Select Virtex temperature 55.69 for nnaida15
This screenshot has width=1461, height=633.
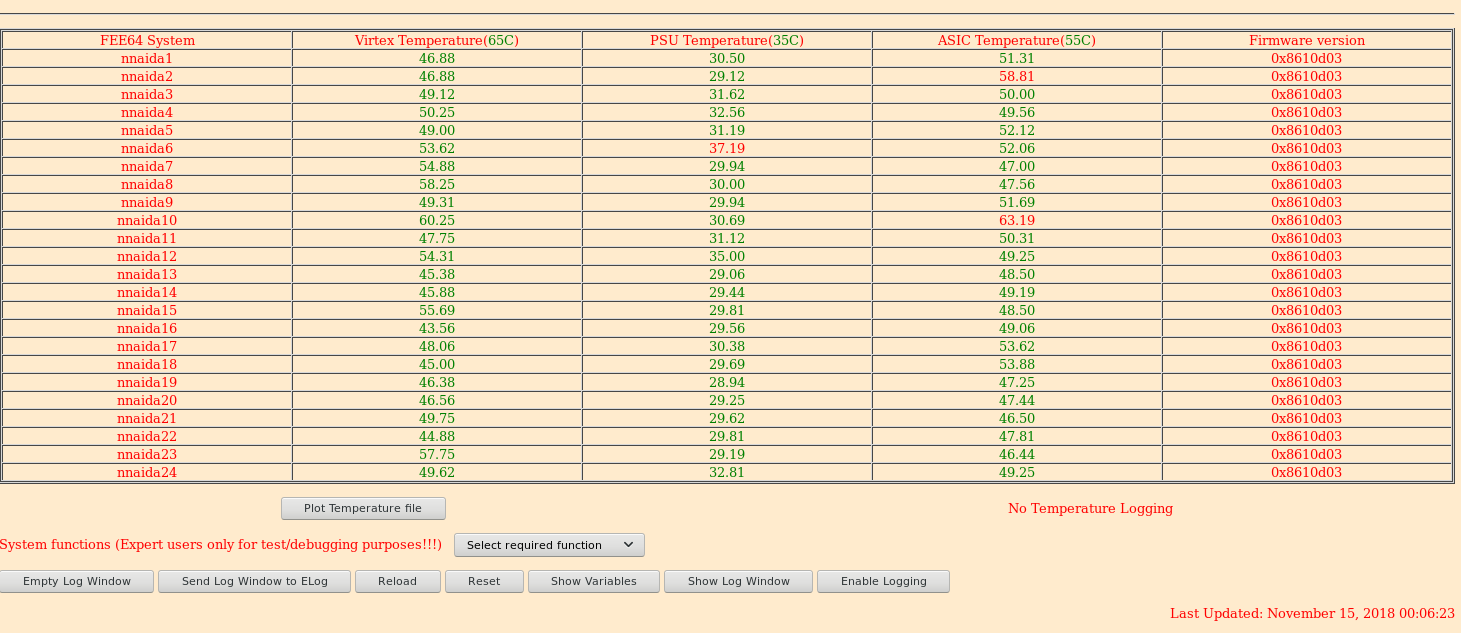(437, 311)
